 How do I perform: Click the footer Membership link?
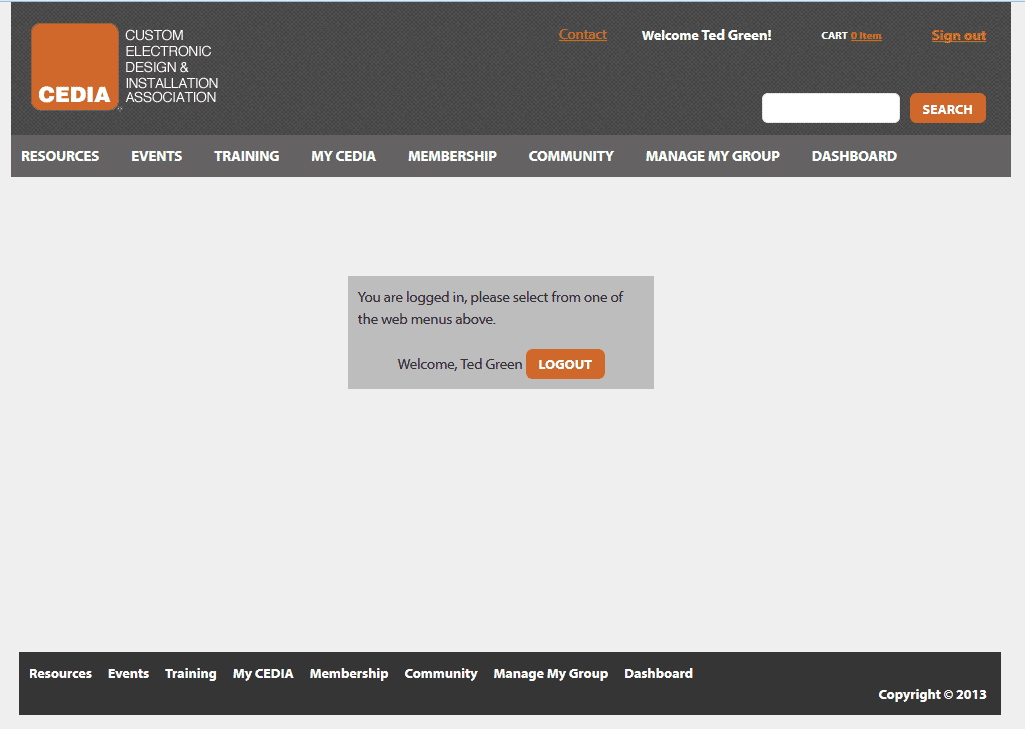pyautogui.click(x=348, y=673)
